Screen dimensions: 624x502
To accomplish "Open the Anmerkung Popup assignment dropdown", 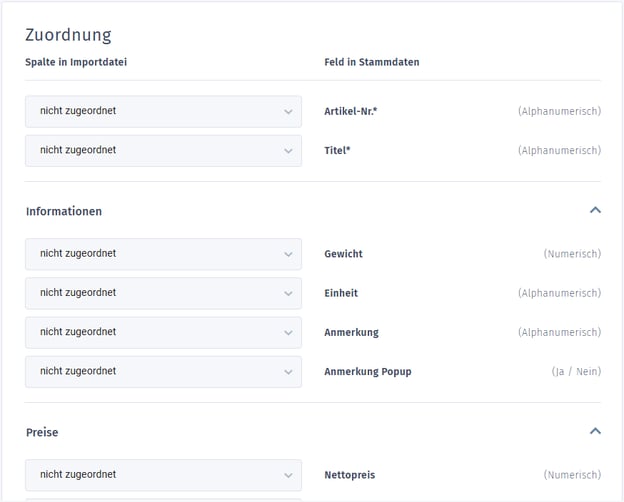I will click(x=163, y=371).
